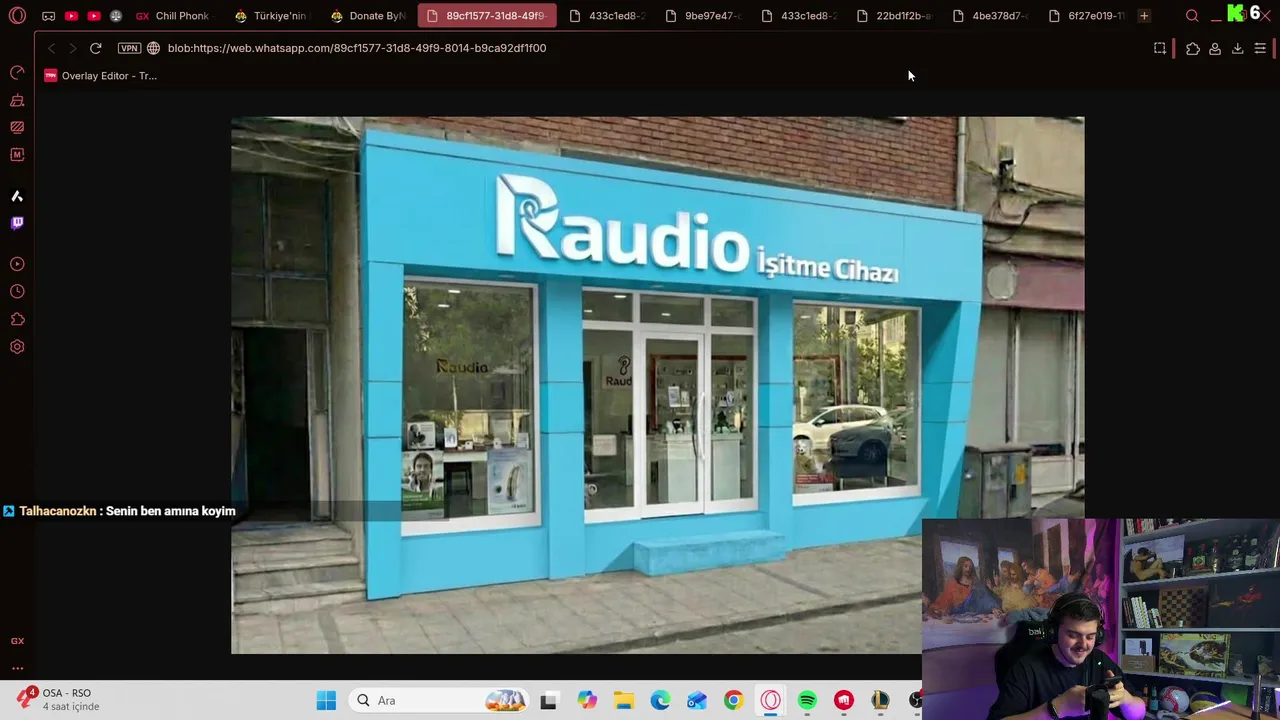Switch to the Donate ByN tab
This screenshot has width=1280, height=720.
368,16
